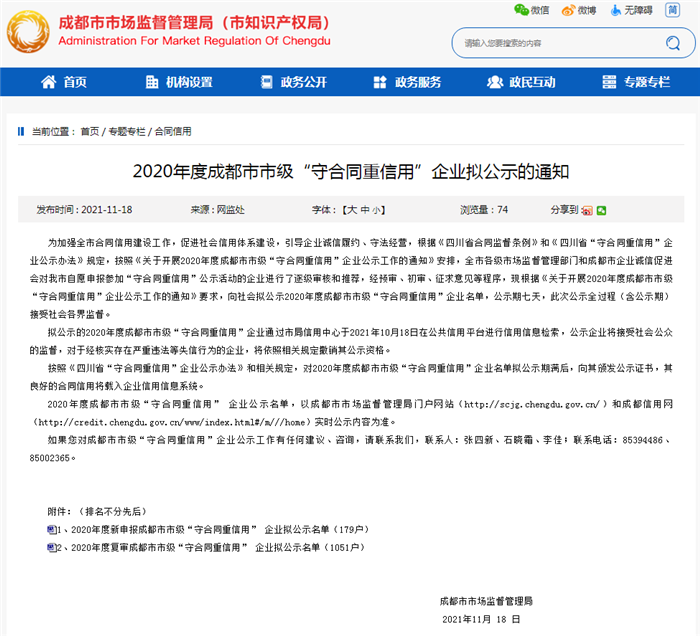Viewport: 700px width, 636px height.
Task: Set font size to 大
Action: point(352,210)
